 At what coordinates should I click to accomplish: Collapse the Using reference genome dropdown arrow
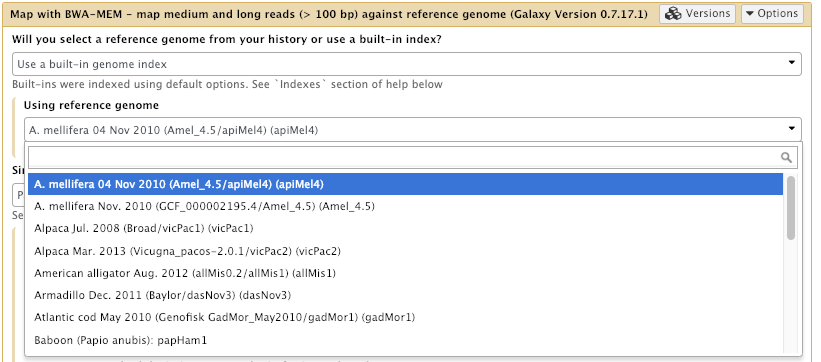[791, 129]
